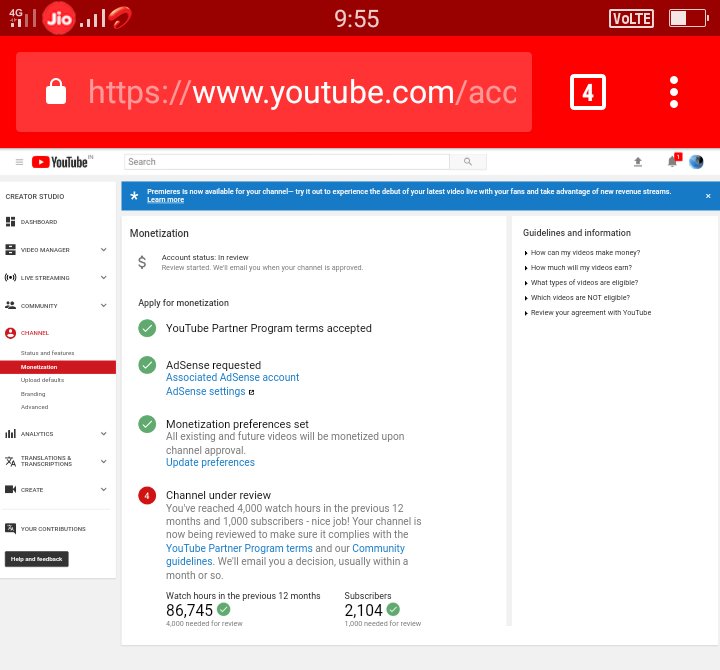Image resolution: width=720 pixels, height=670 pixels.
Task: Open the Branding settings page
Action: 33,394
